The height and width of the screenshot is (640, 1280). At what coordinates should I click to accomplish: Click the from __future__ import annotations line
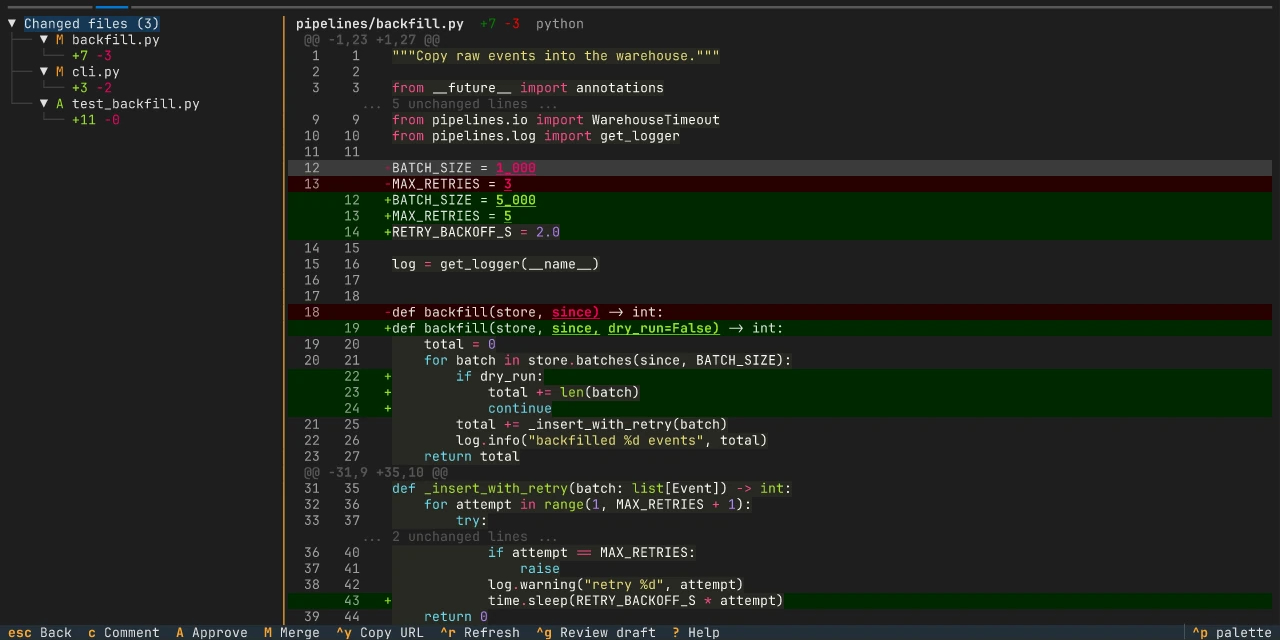tap(780, 88)
